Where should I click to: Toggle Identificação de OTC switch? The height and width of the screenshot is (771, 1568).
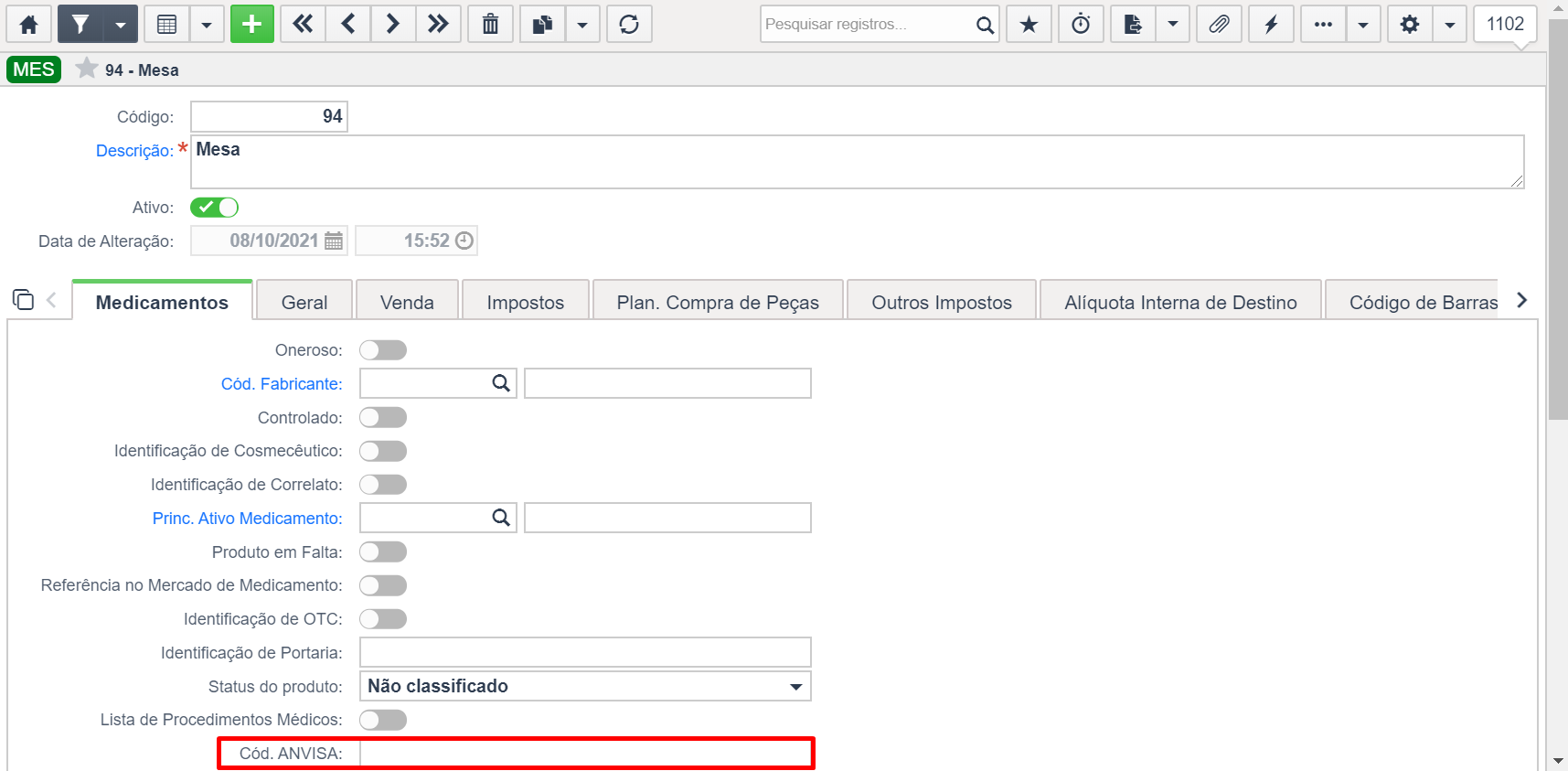coord(383,619)
